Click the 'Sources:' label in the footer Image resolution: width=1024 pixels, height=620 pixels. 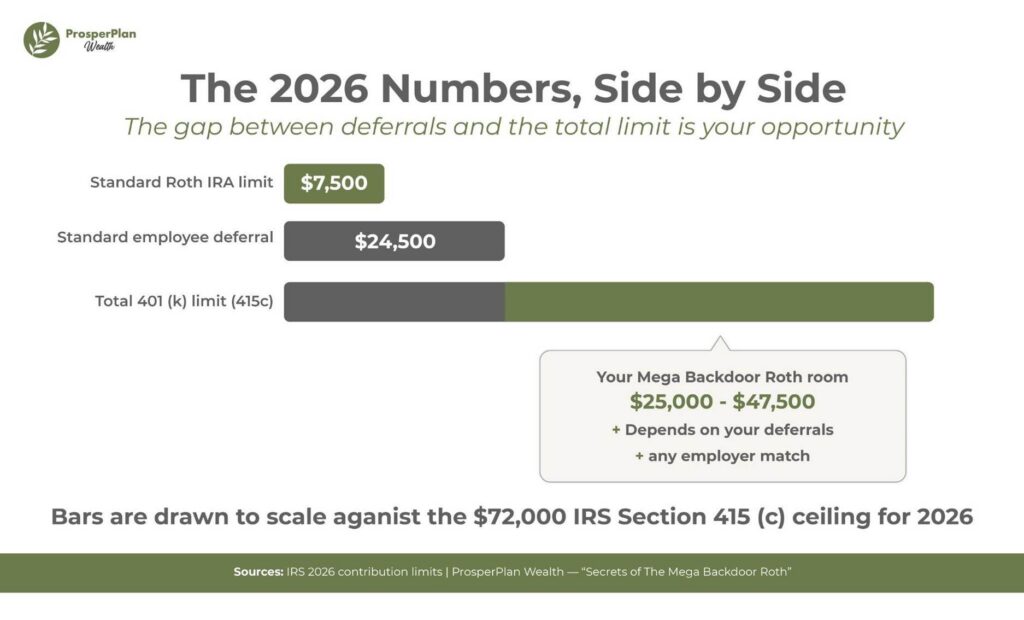click(259, 572)
